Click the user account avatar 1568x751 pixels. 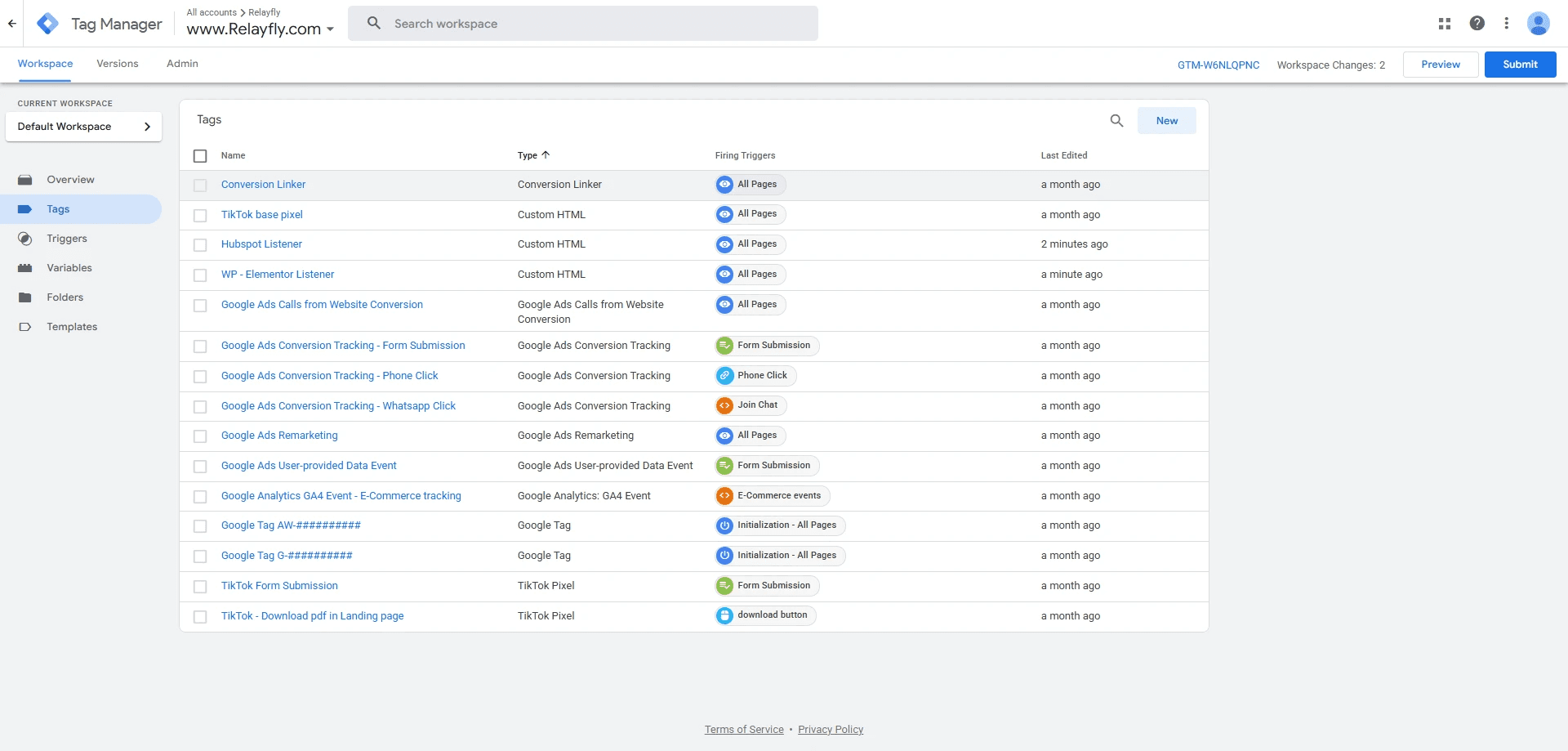coord(1539,24)
